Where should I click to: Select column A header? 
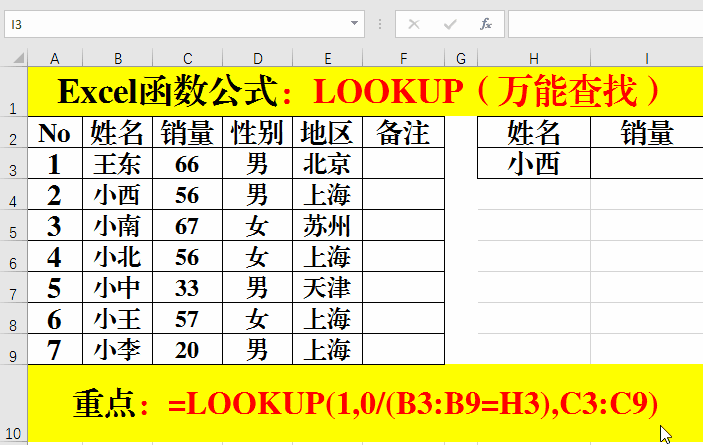coord(54,58)
